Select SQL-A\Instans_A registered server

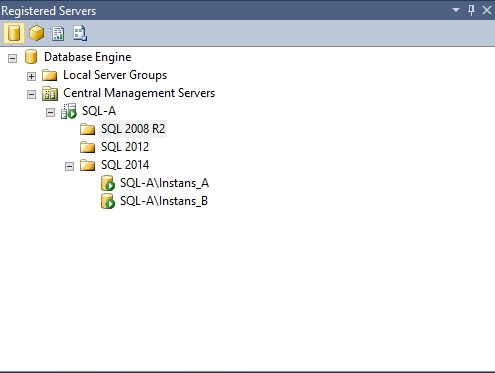(164, 183)
